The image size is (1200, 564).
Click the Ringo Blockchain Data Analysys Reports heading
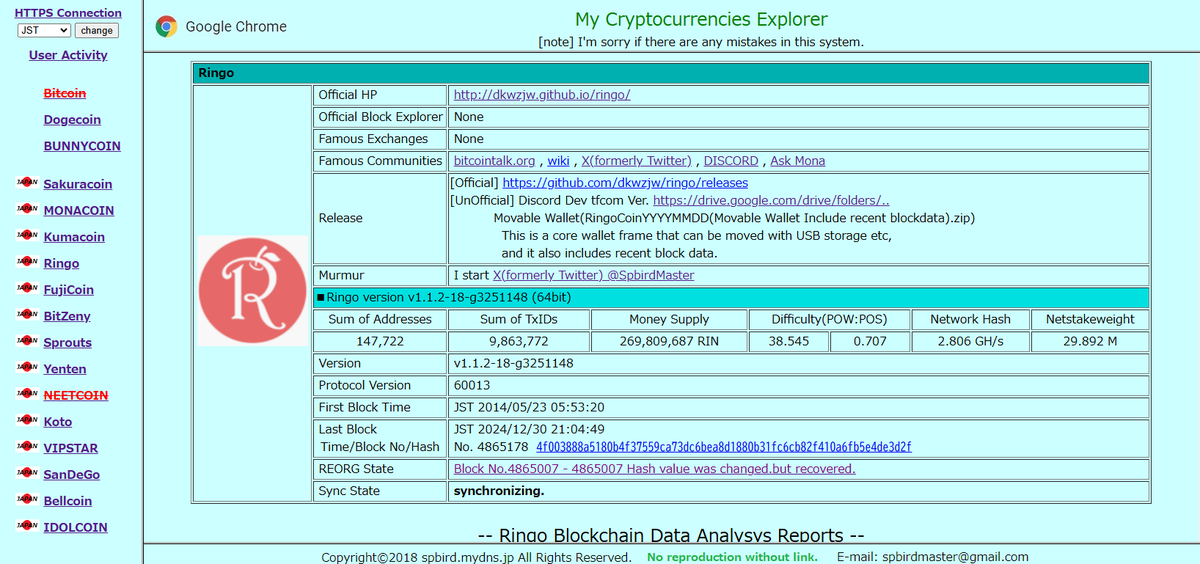(x=670, y=536)
